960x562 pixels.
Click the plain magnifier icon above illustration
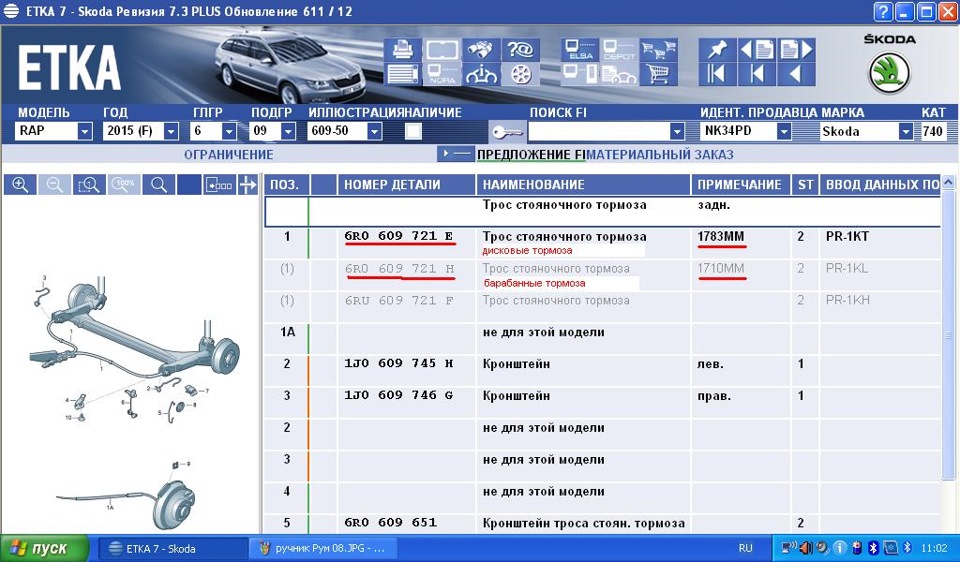pos(159,184)
